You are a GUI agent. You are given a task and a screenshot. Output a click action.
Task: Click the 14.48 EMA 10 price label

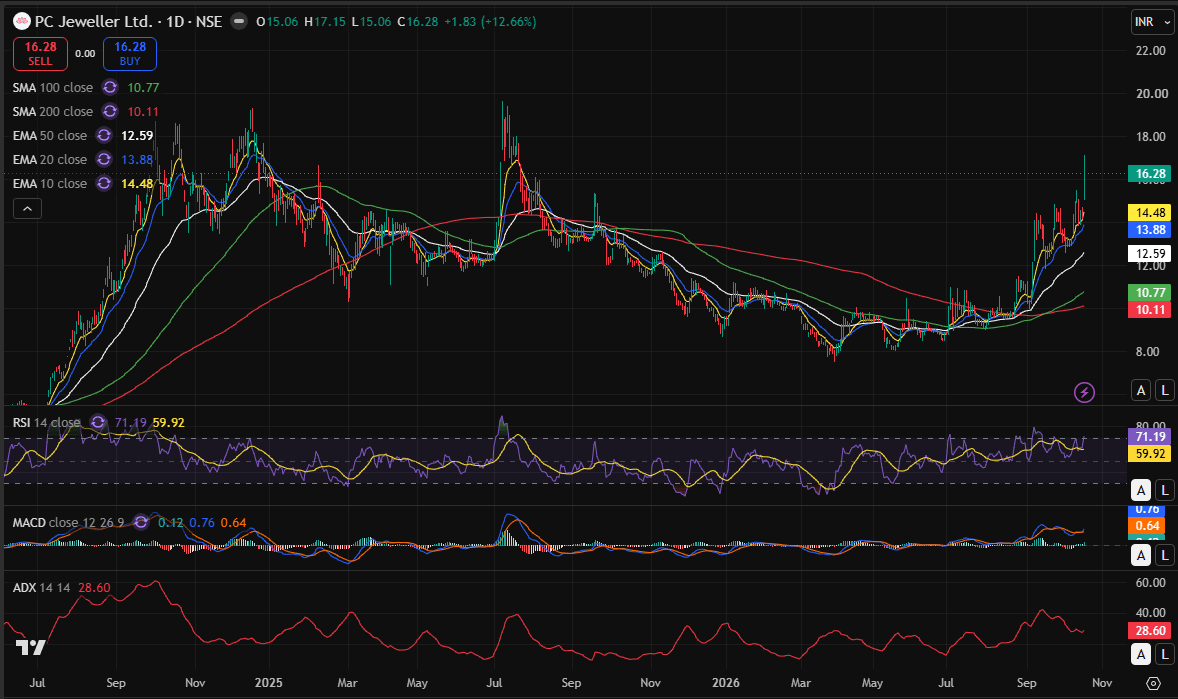pos(1150,213)
